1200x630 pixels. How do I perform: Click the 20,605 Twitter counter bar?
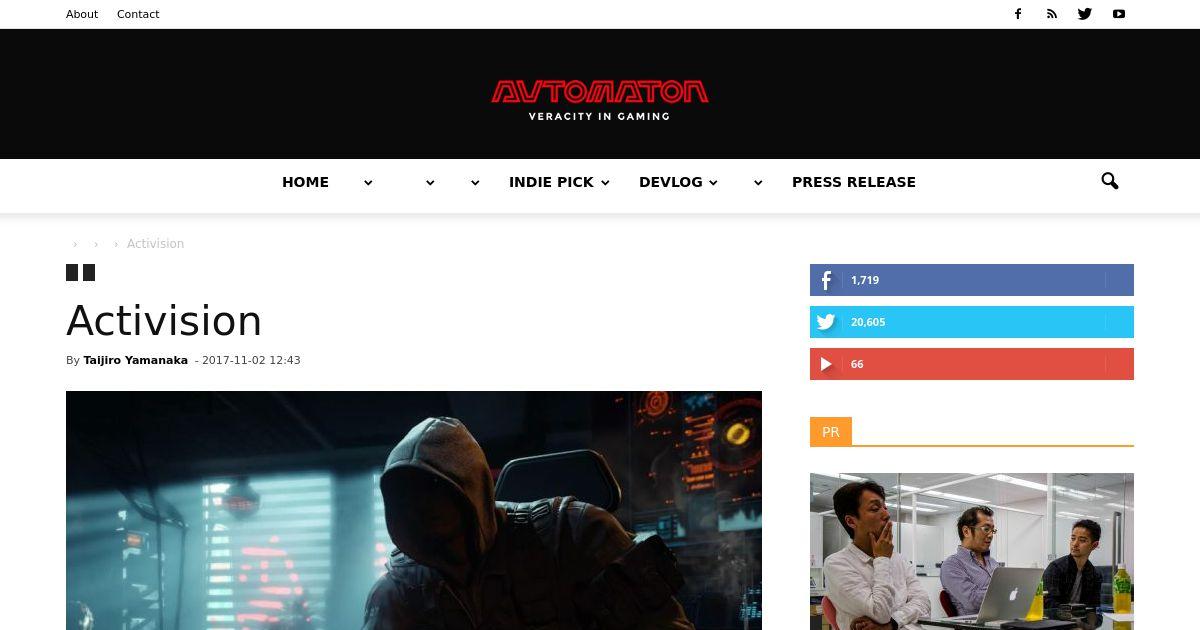972,322
